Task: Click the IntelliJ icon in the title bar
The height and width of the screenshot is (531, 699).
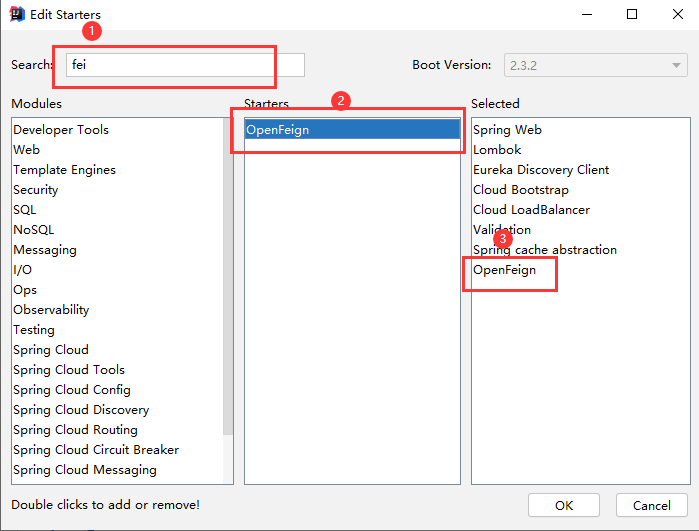Action: click(x=17, y=14)
